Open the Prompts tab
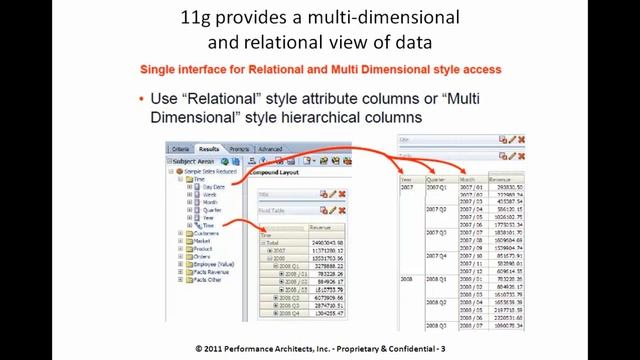640x360 pixels. pyautogui.click(x=239, y=149)
